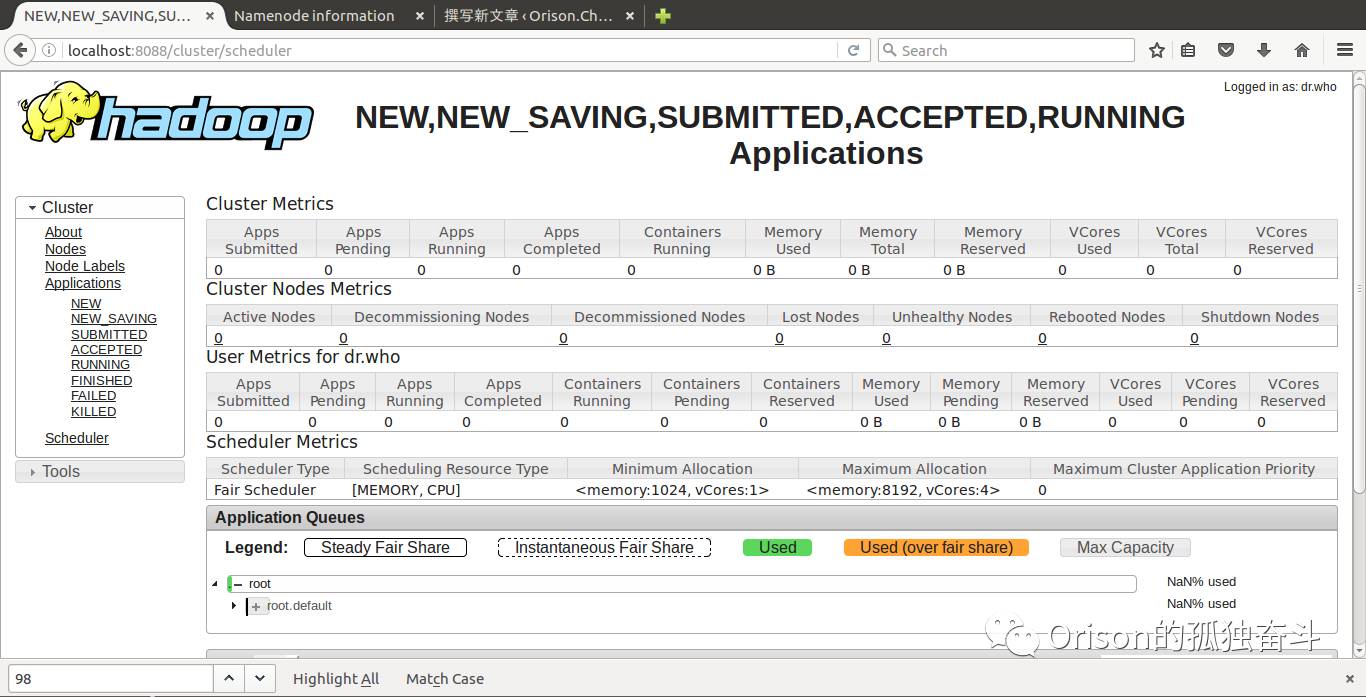The image size is (1366, 697).
Task: Open the Shutdown Nodes count link
Action: click(1194, 338)
